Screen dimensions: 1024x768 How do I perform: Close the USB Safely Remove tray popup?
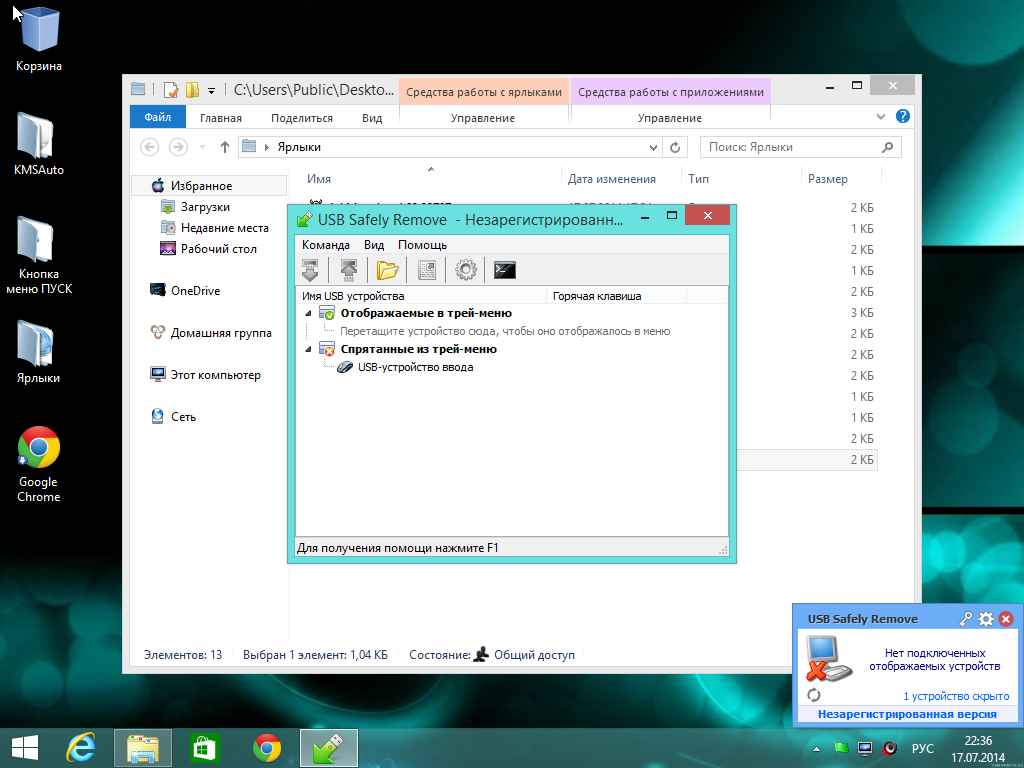pyautogui.click(x=1006, y=619)
